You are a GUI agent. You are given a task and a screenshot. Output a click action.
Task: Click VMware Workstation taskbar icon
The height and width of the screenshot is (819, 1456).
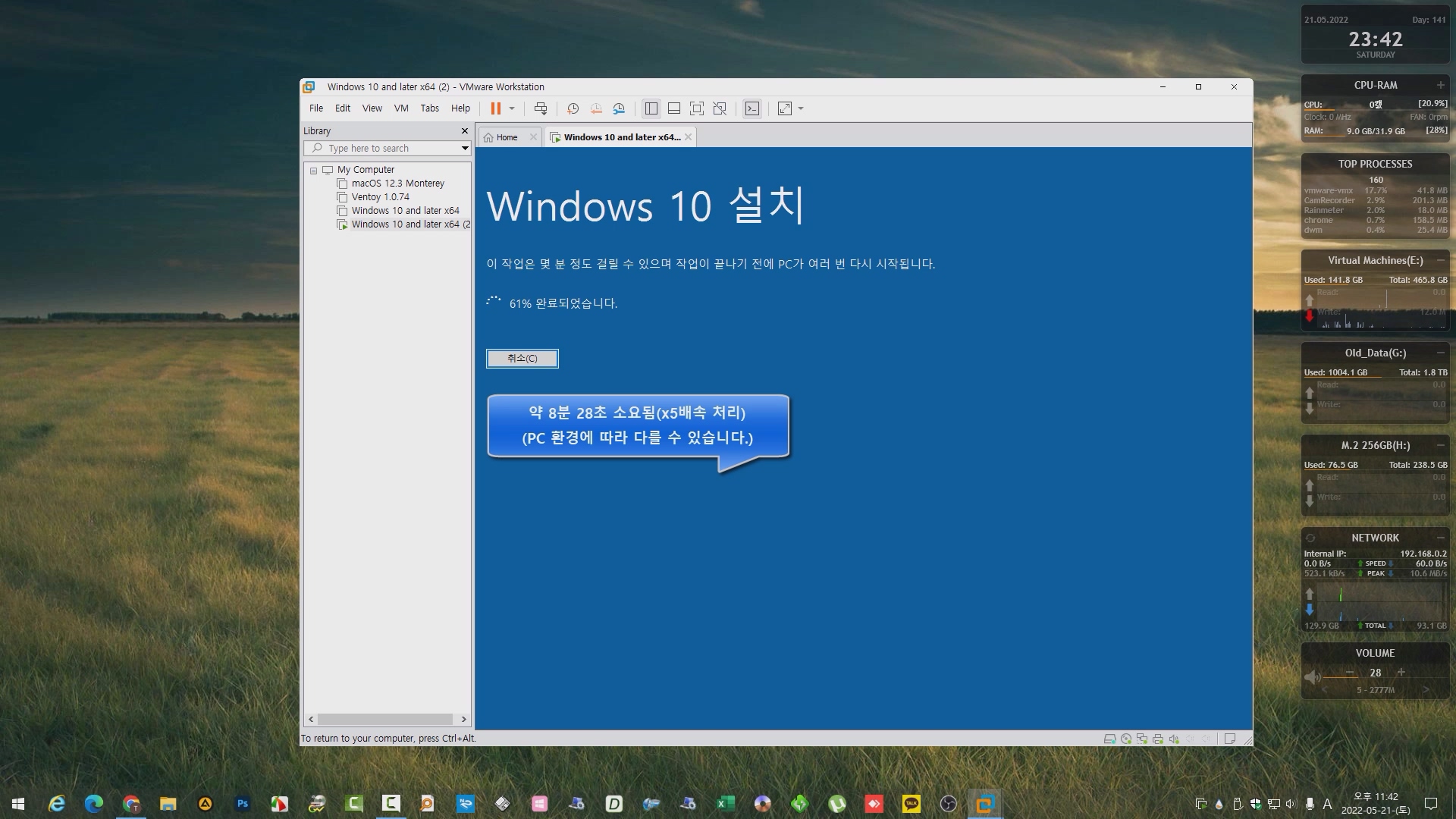pyautogui.click(x=985, y=804)
